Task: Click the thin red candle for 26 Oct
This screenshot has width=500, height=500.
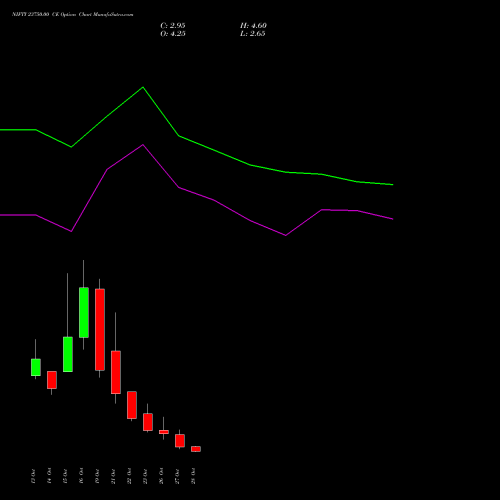Action: (x=164, y=432)
